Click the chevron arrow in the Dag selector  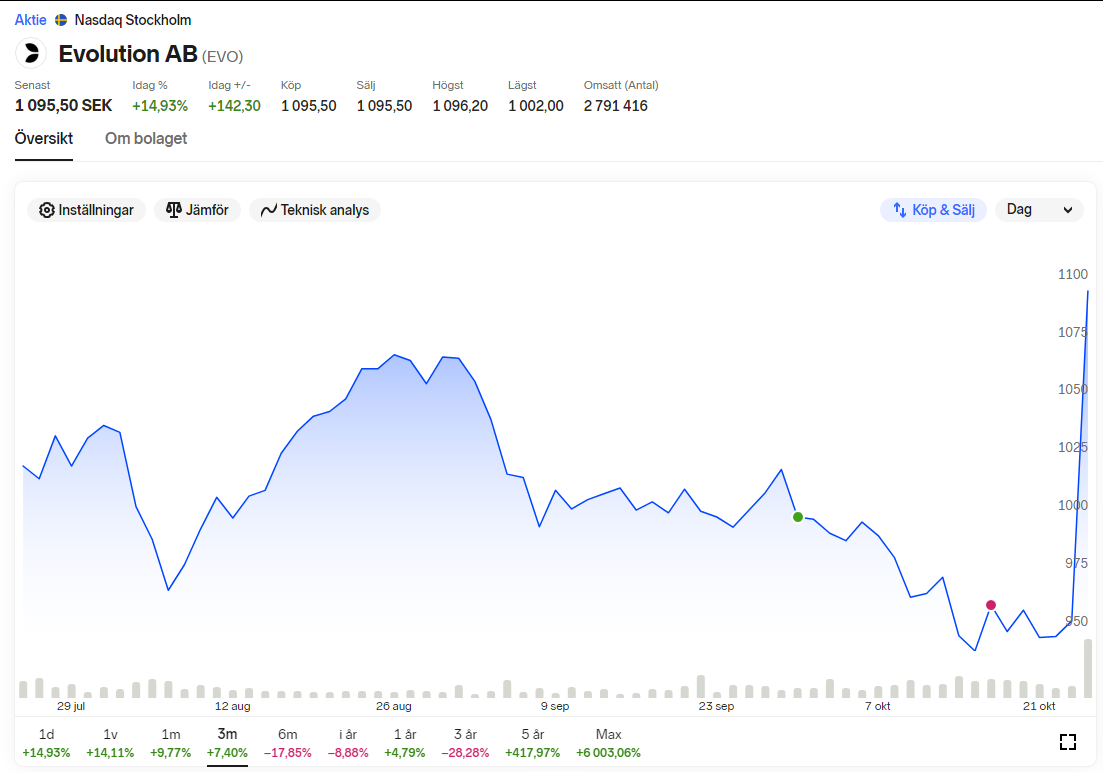click(1068, 210)
